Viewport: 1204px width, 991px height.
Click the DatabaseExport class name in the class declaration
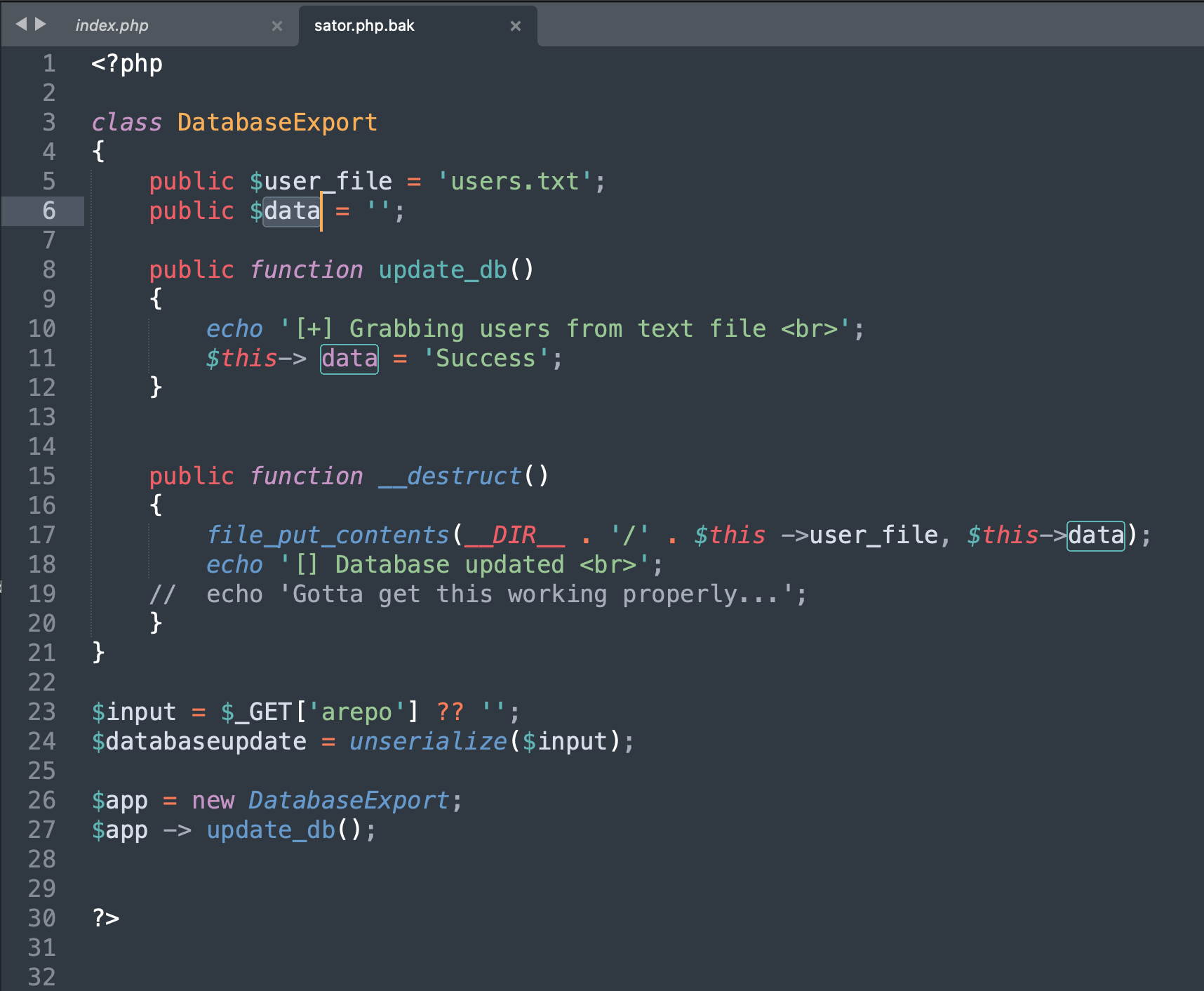278,123
